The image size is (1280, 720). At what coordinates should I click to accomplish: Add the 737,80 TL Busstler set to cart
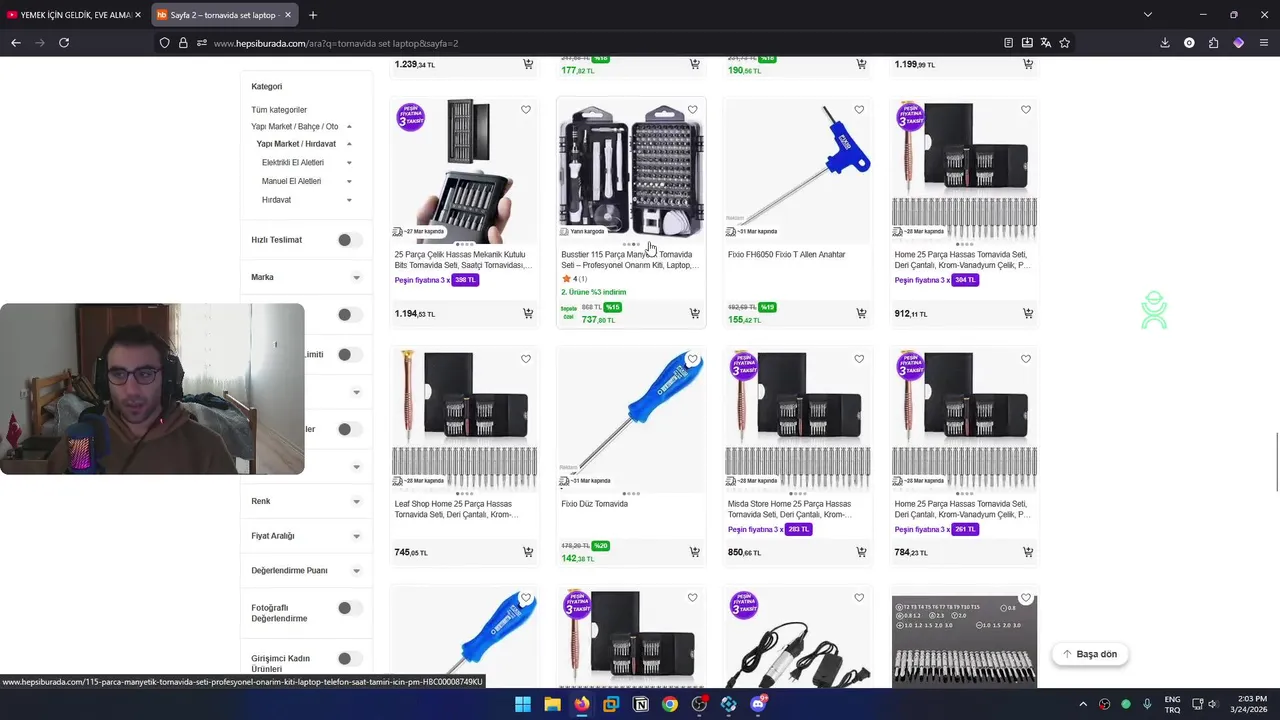coord(694,314)
